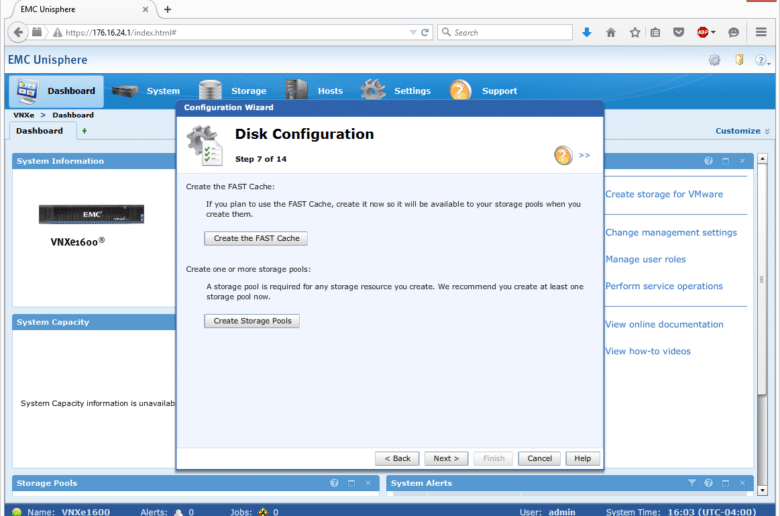Click help icon on System Alerts panel
Viewport: 780px width, 516px height.
click(708, 483)
